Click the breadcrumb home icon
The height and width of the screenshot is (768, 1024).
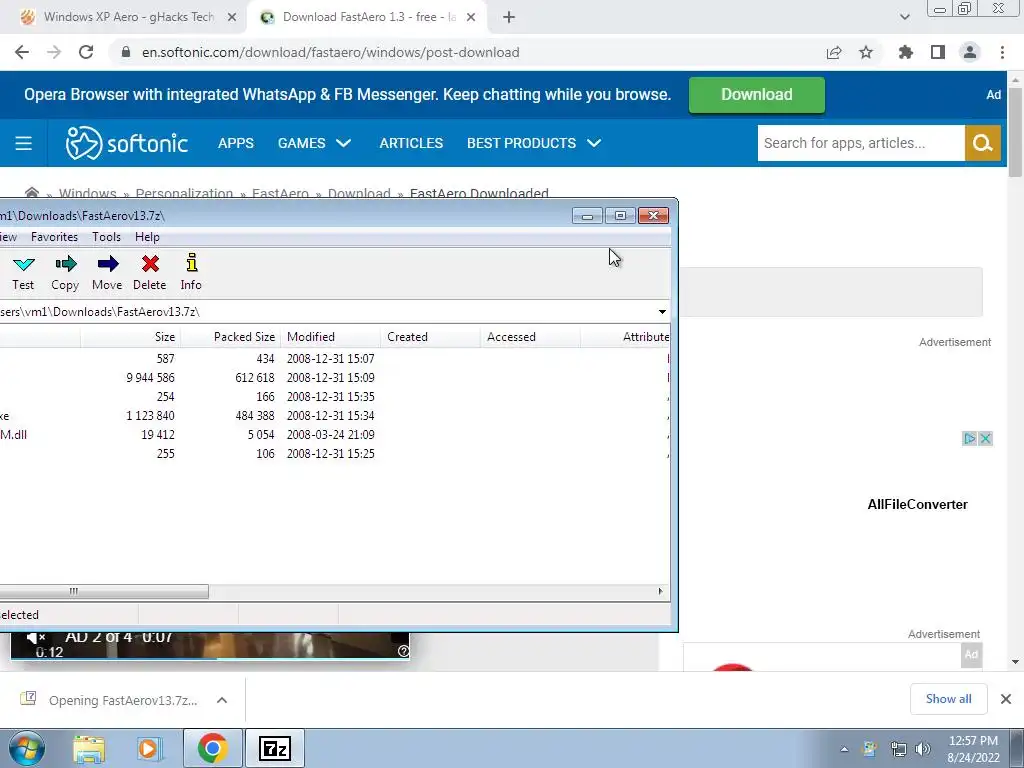point(31,193)
